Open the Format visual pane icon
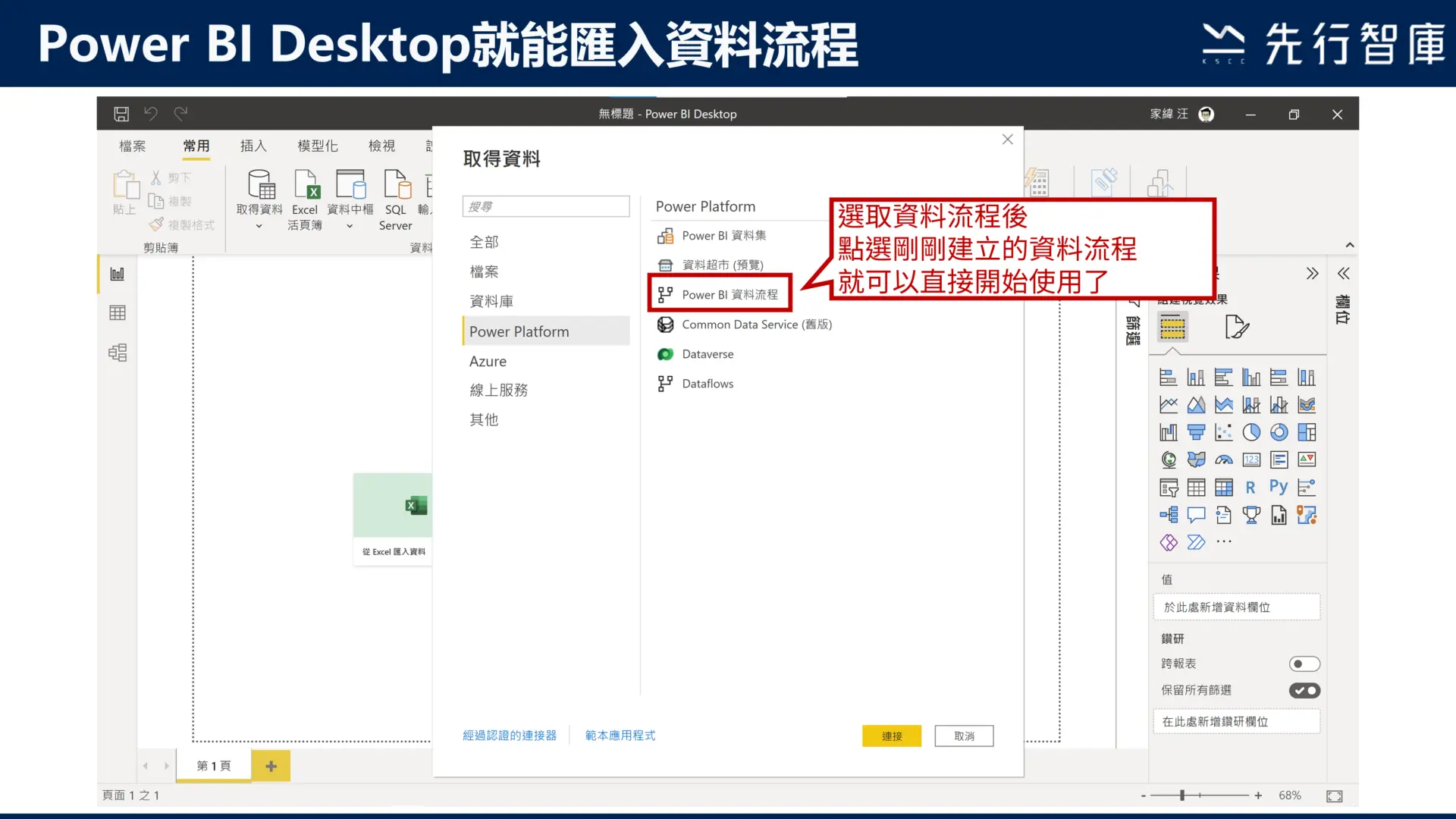Viewport: 1456px width, 819px height. [1236, 328]
